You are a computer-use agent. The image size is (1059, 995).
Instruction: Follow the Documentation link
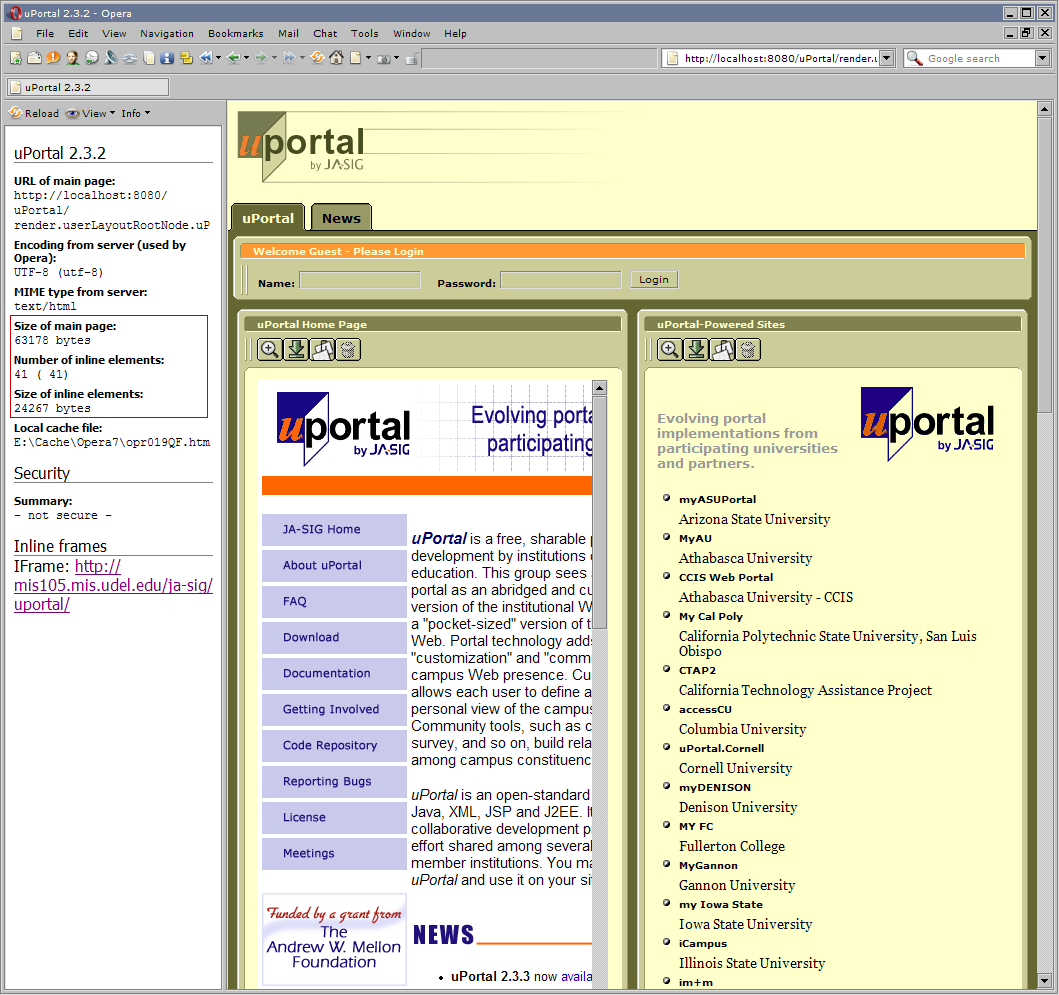[327, 673]
